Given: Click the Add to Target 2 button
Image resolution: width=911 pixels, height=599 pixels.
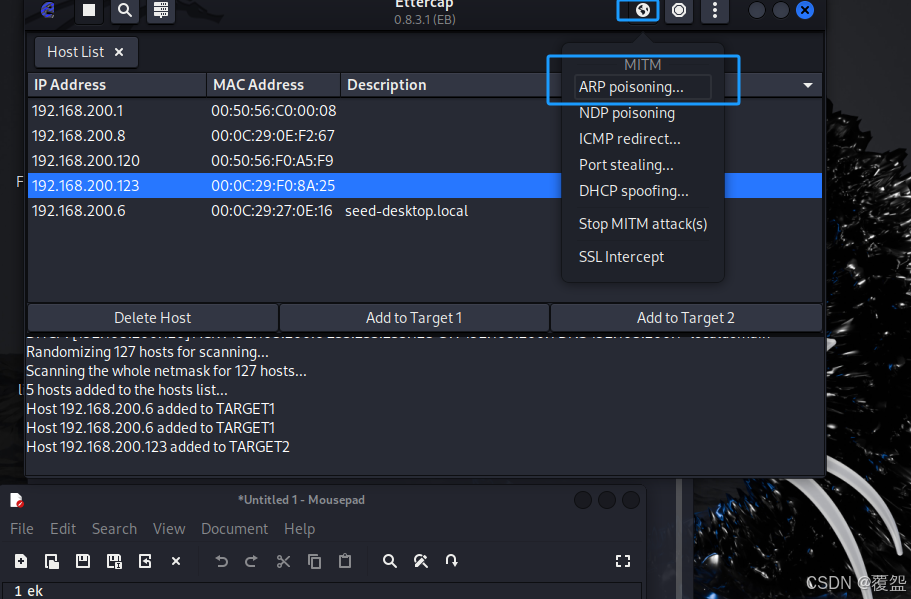Looking at the screenshot, I should pos(686,318).
